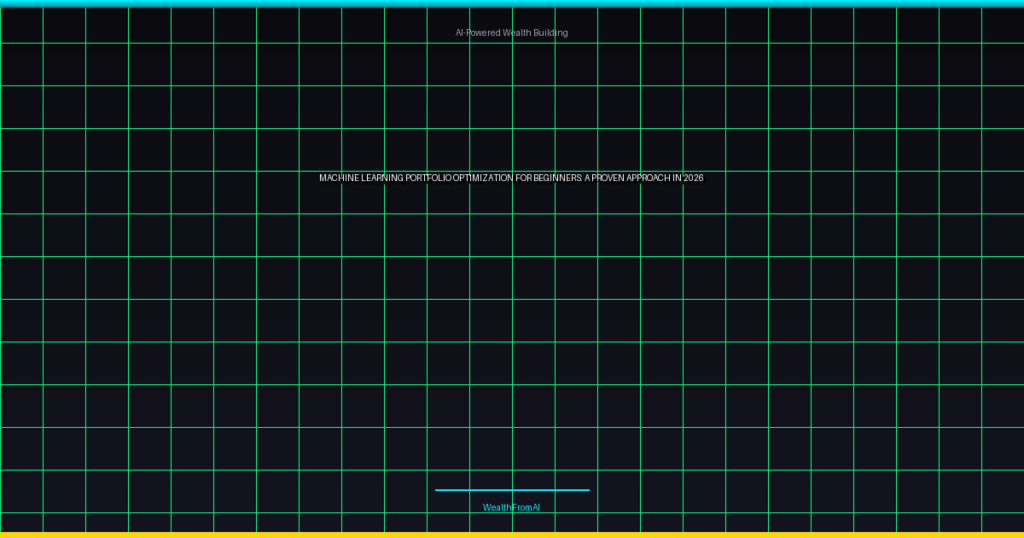
Task: Click the AI-Powered Wealth Building tagline
Action: [511, 33]
